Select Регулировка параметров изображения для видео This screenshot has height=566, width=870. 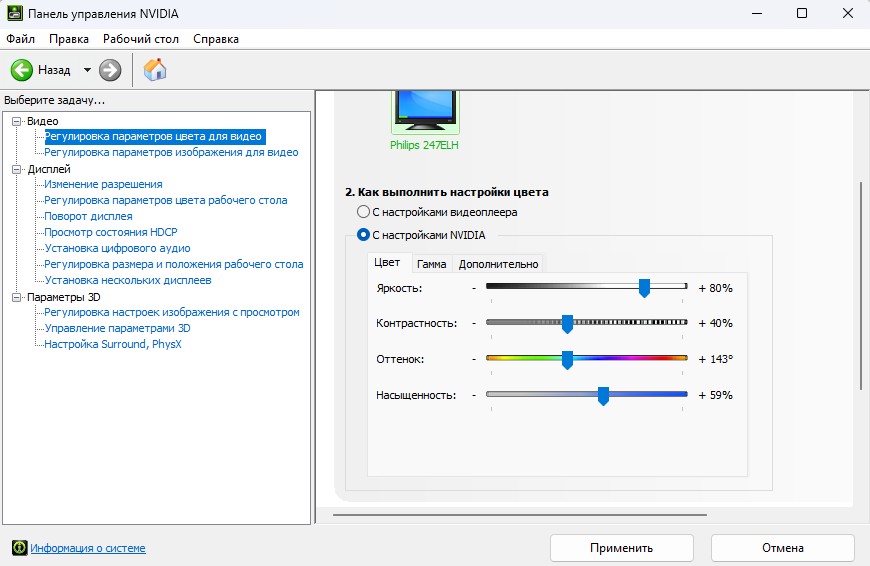pyautogui.click(x=171, y=152)
